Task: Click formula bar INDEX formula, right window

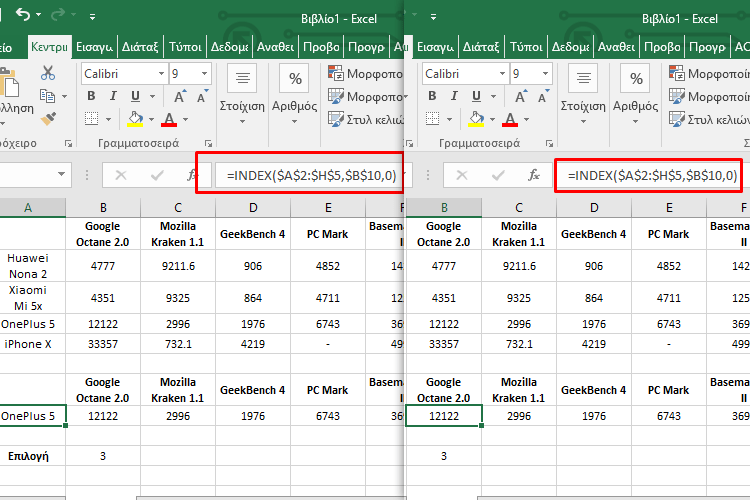Action: 652,176
